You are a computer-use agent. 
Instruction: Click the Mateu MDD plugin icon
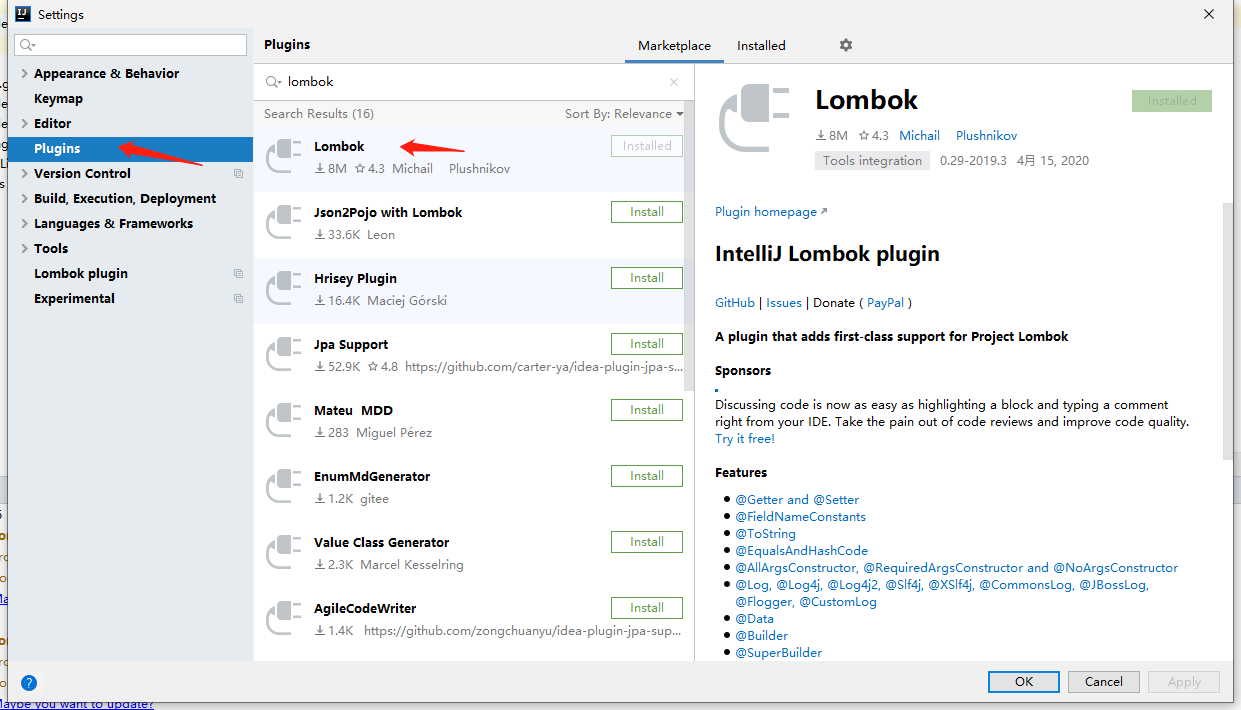coord(285,420)
